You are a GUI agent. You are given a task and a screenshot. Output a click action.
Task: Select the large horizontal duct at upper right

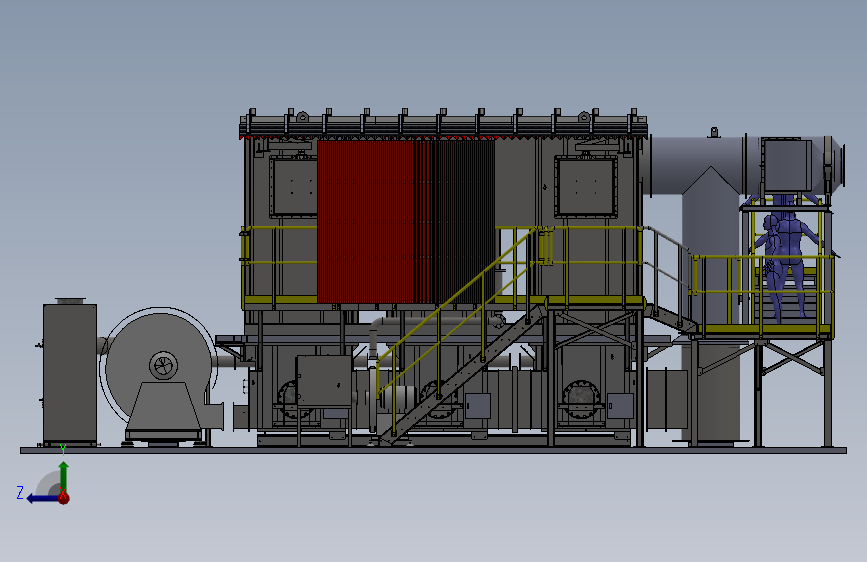coord(697,165)
